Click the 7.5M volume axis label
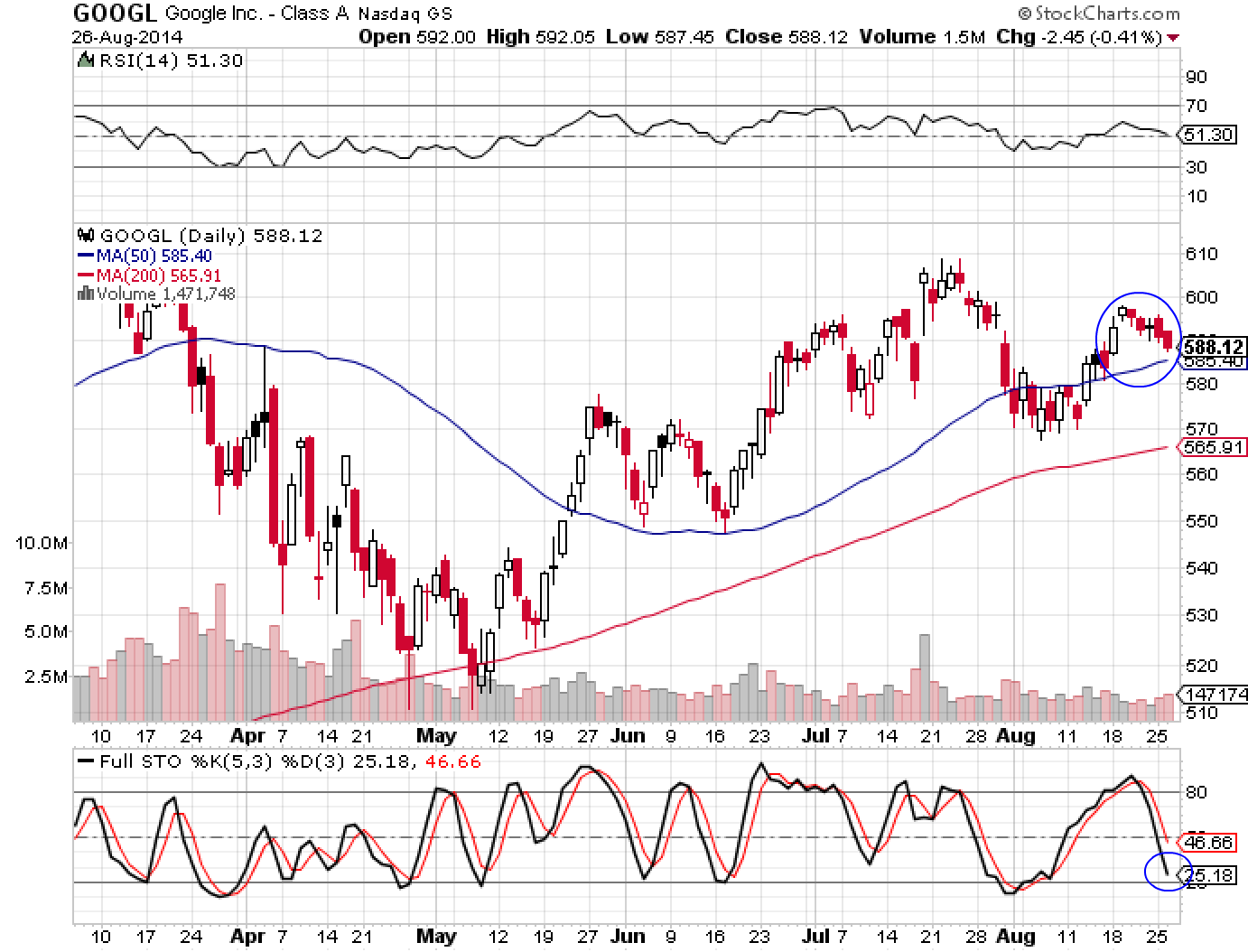Image resolution: width=1248 pixels, height=952 pixels. 46,588
